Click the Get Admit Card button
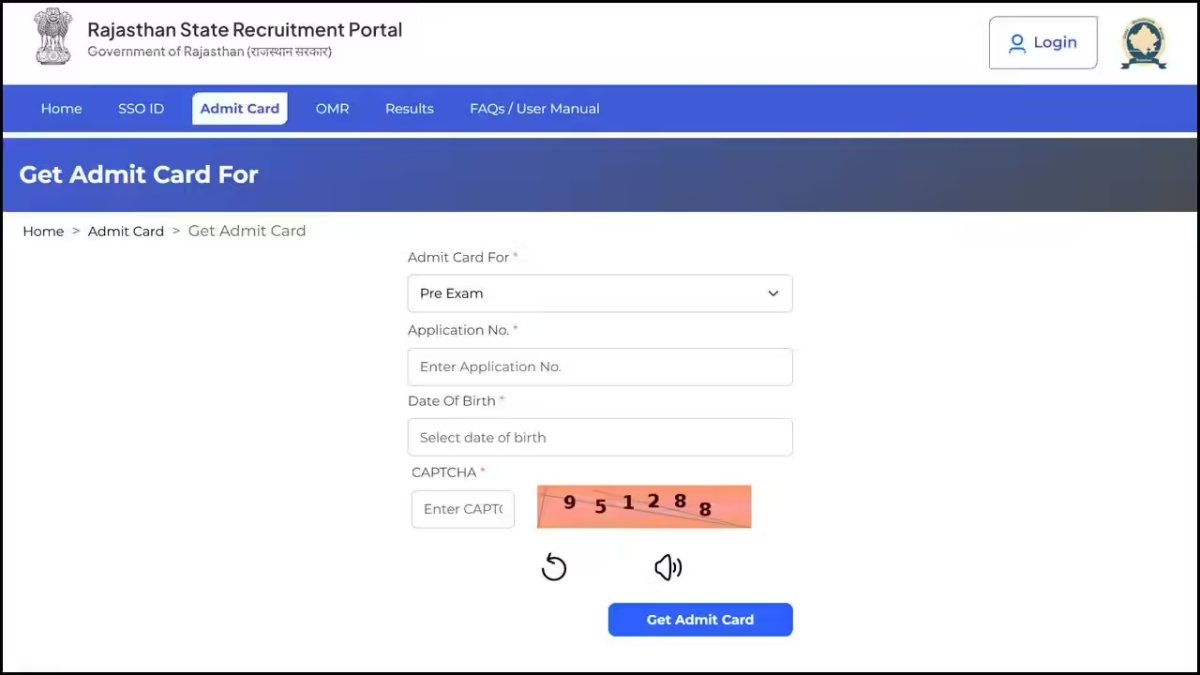This screenshot has width=1200, height=675. pyautogui.click(x=700, y=619)
